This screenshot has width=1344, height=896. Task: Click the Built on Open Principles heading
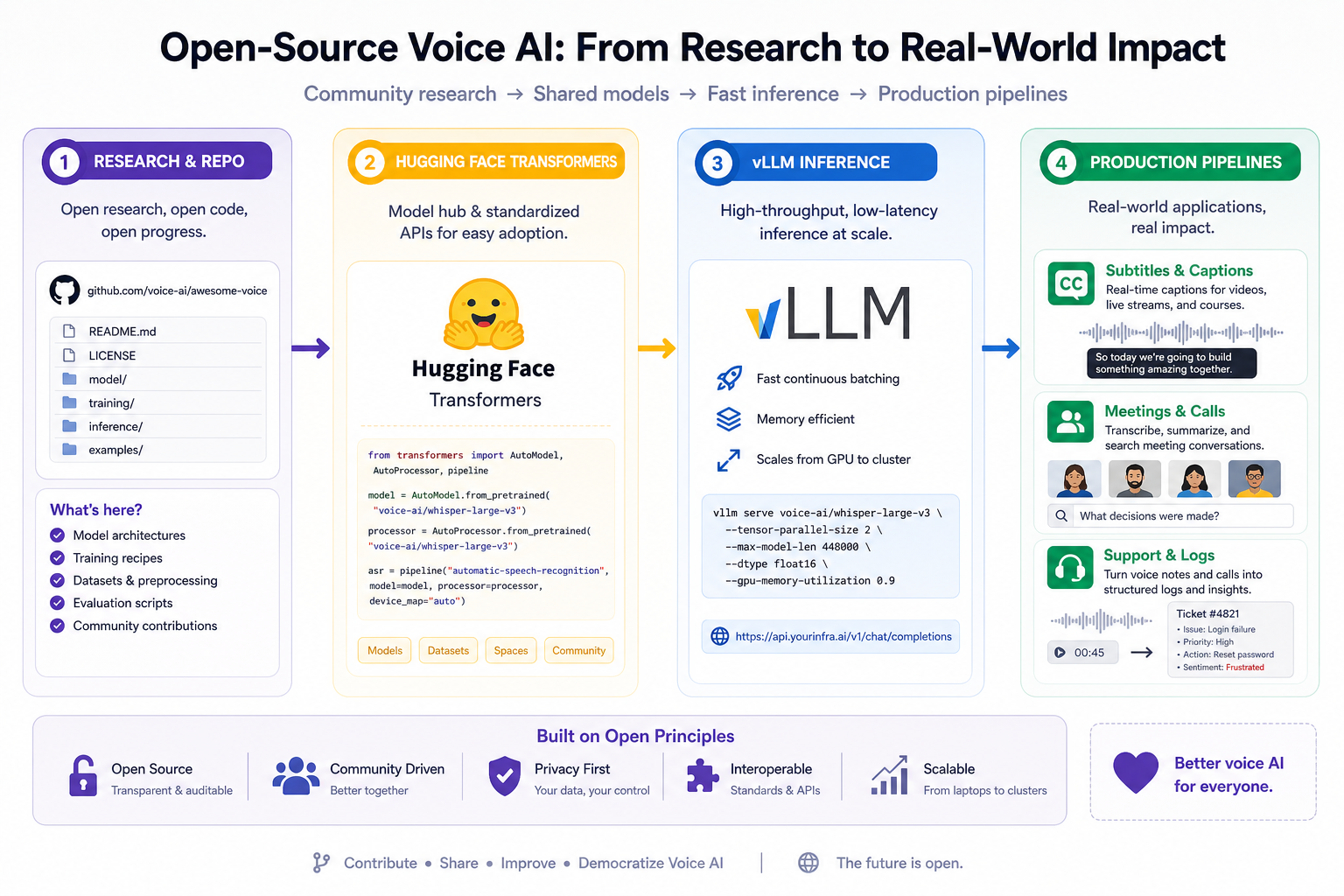[635, 736]
